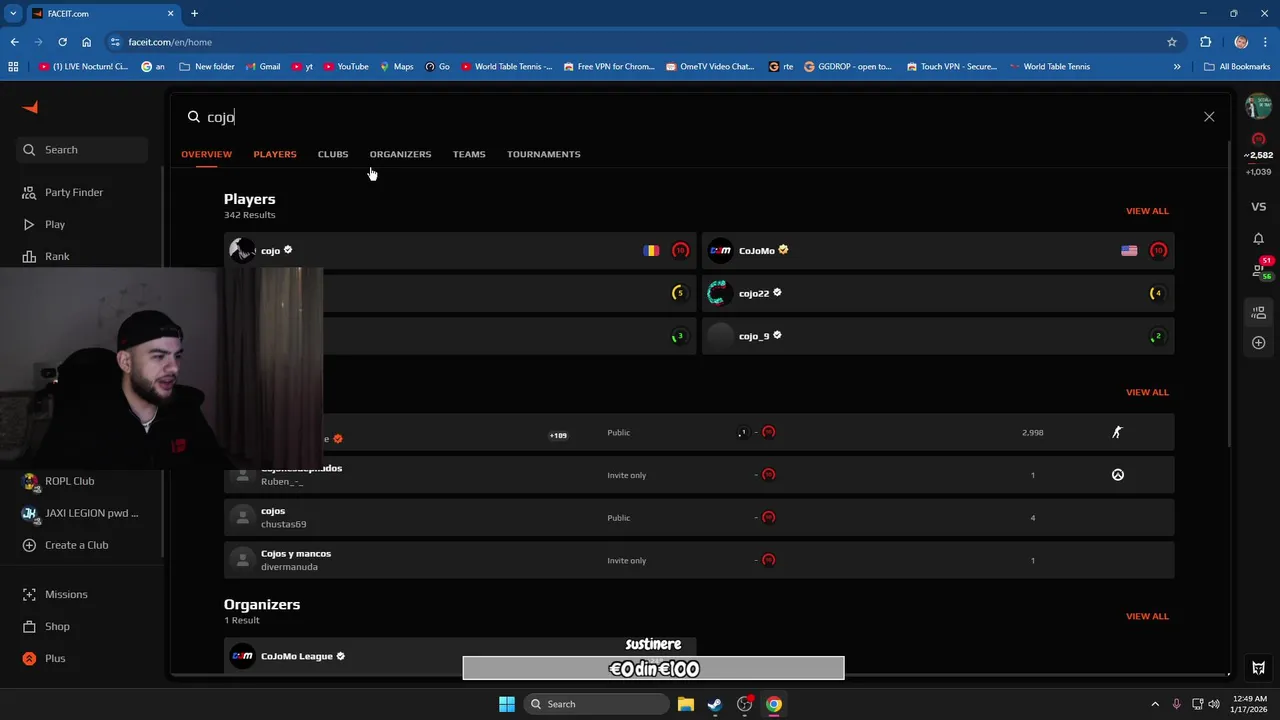Open notifications bell

(x=1258, y=239)
